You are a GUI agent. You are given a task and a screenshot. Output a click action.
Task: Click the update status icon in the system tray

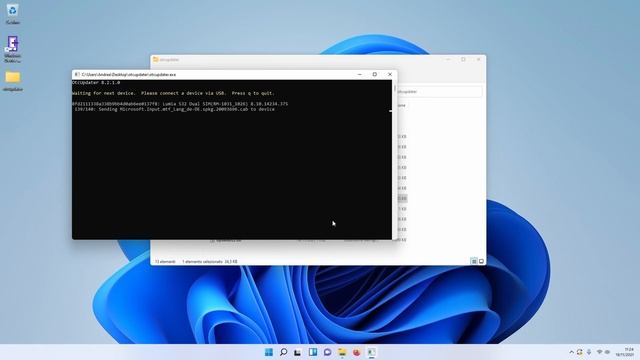tap(580, 352)
